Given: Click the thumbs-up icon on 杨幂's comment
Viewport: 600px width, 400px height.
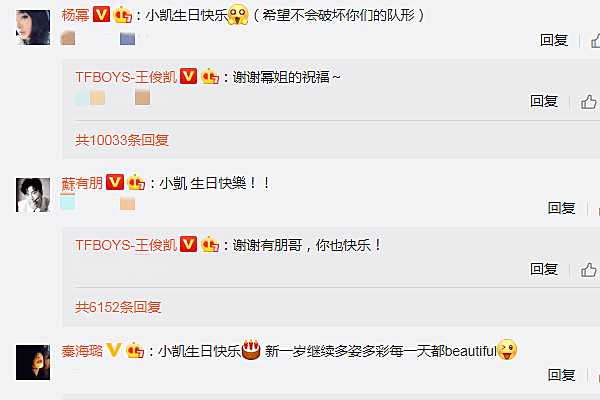Looking at the screenshot, I should pos(595,41).
